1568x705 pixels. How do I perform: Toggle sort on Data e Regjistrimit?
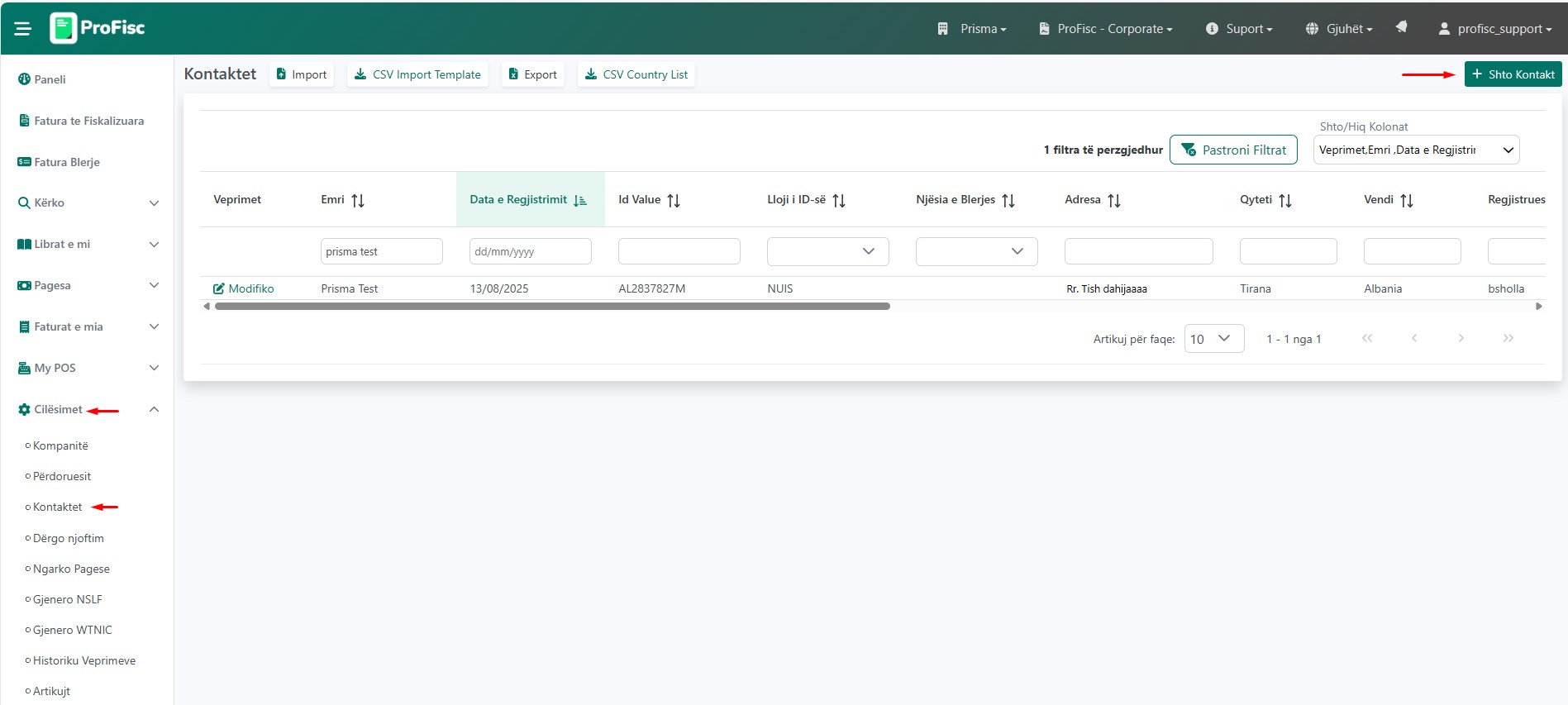tap(579, 200)
